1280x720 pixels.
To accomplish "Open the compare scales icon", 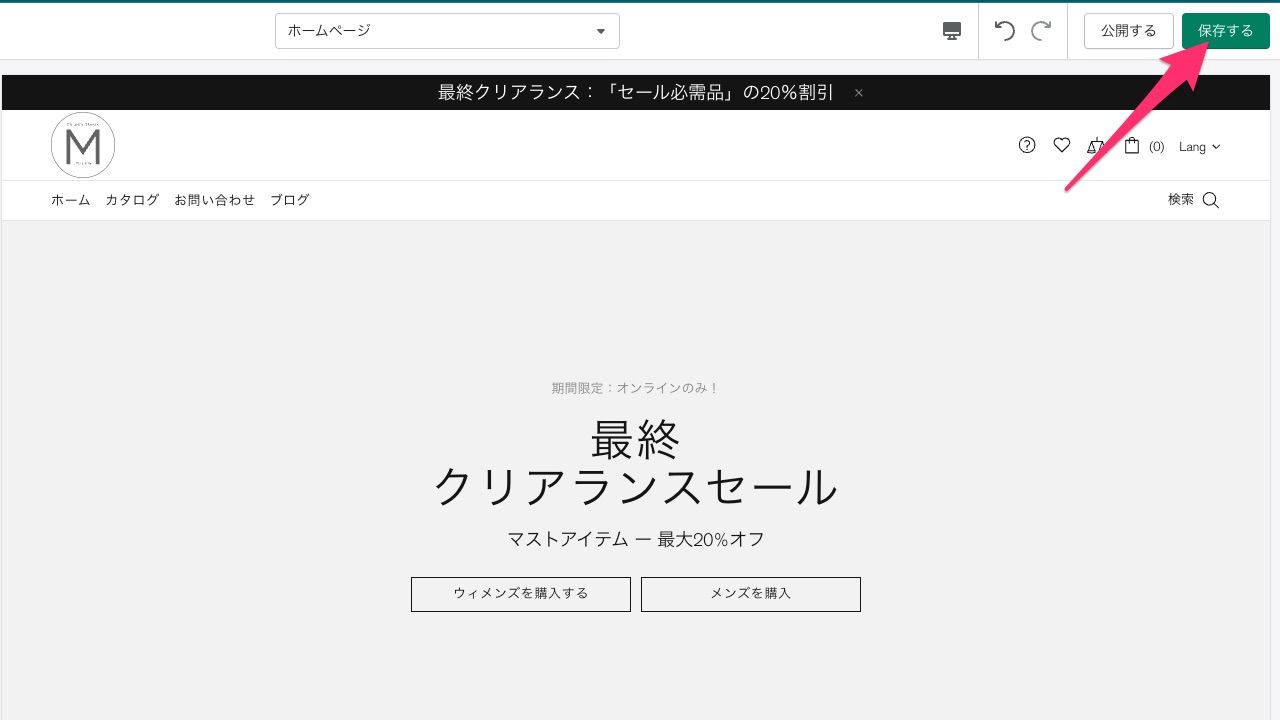I will click(x=1096, y=145).
